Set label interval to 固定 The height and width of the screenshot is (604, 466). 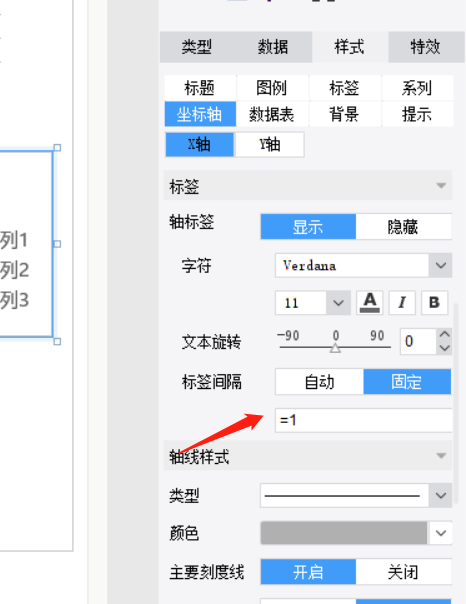(x=407, y=382)
